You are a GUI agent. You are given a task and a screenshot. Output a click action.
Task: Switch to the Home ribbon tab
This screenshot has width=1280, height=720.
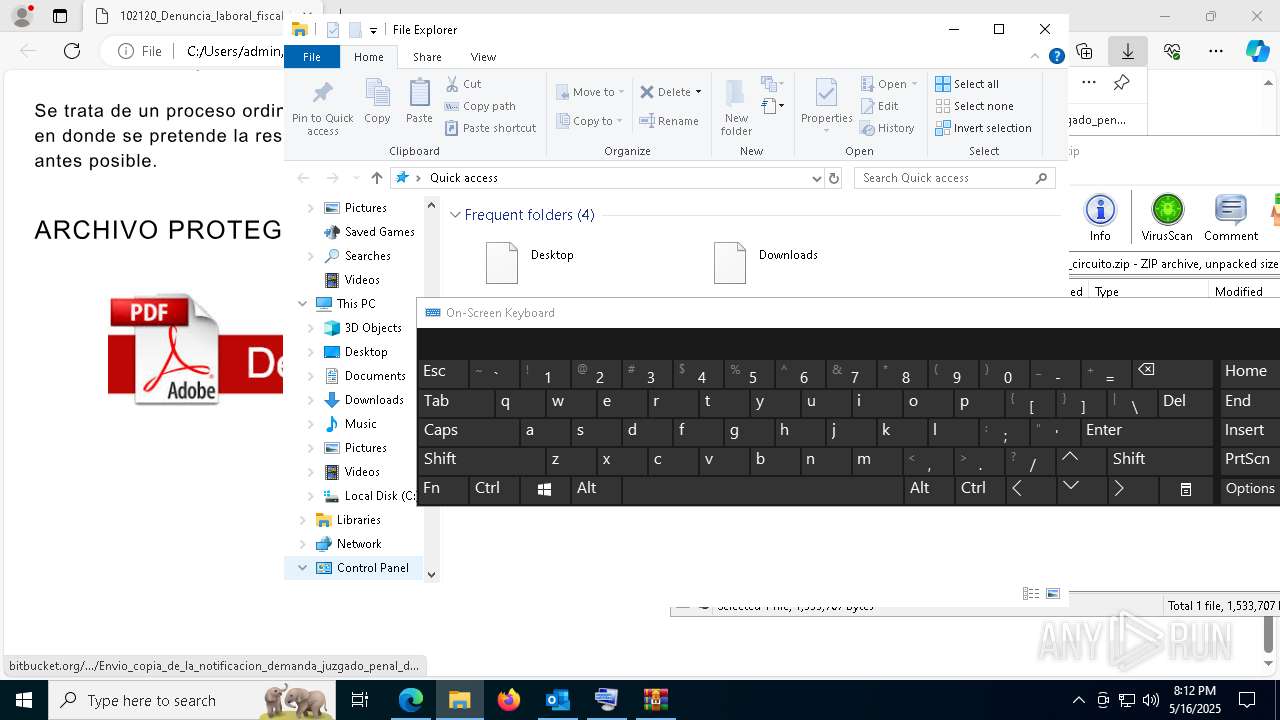click(368, 57)
